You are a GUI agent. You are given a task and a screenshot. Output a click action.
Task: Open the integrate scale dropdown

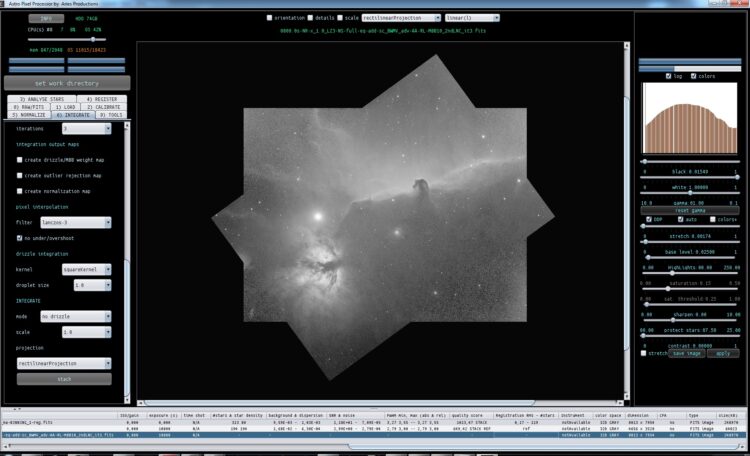pyautogui.click(x=87, y=332)
